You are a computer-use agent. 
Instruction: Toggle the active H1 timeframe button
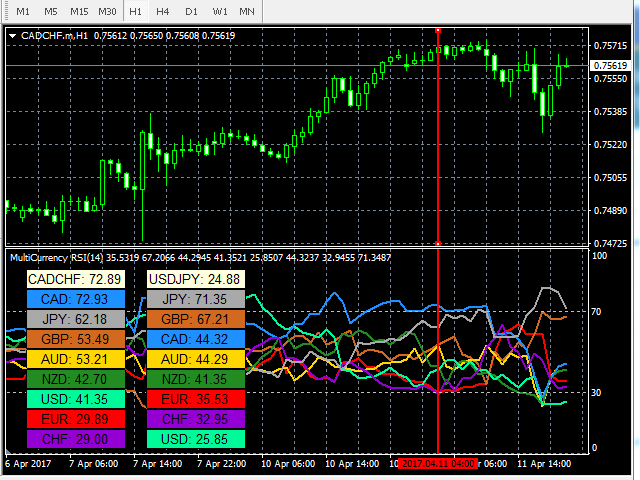(x=135, y=11)
